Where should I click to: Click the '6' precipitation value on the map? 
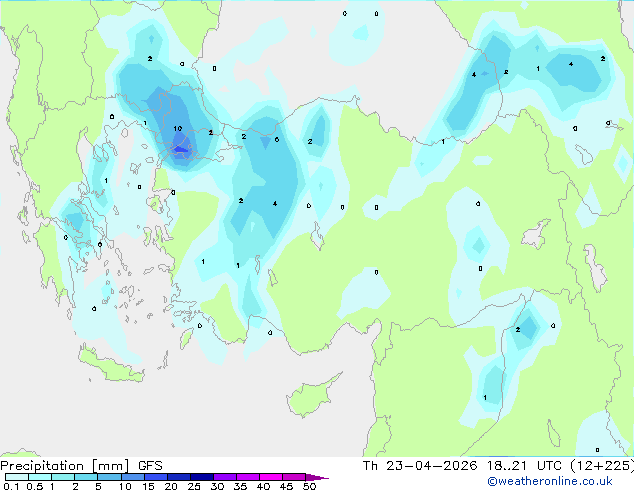click(277, 139)
